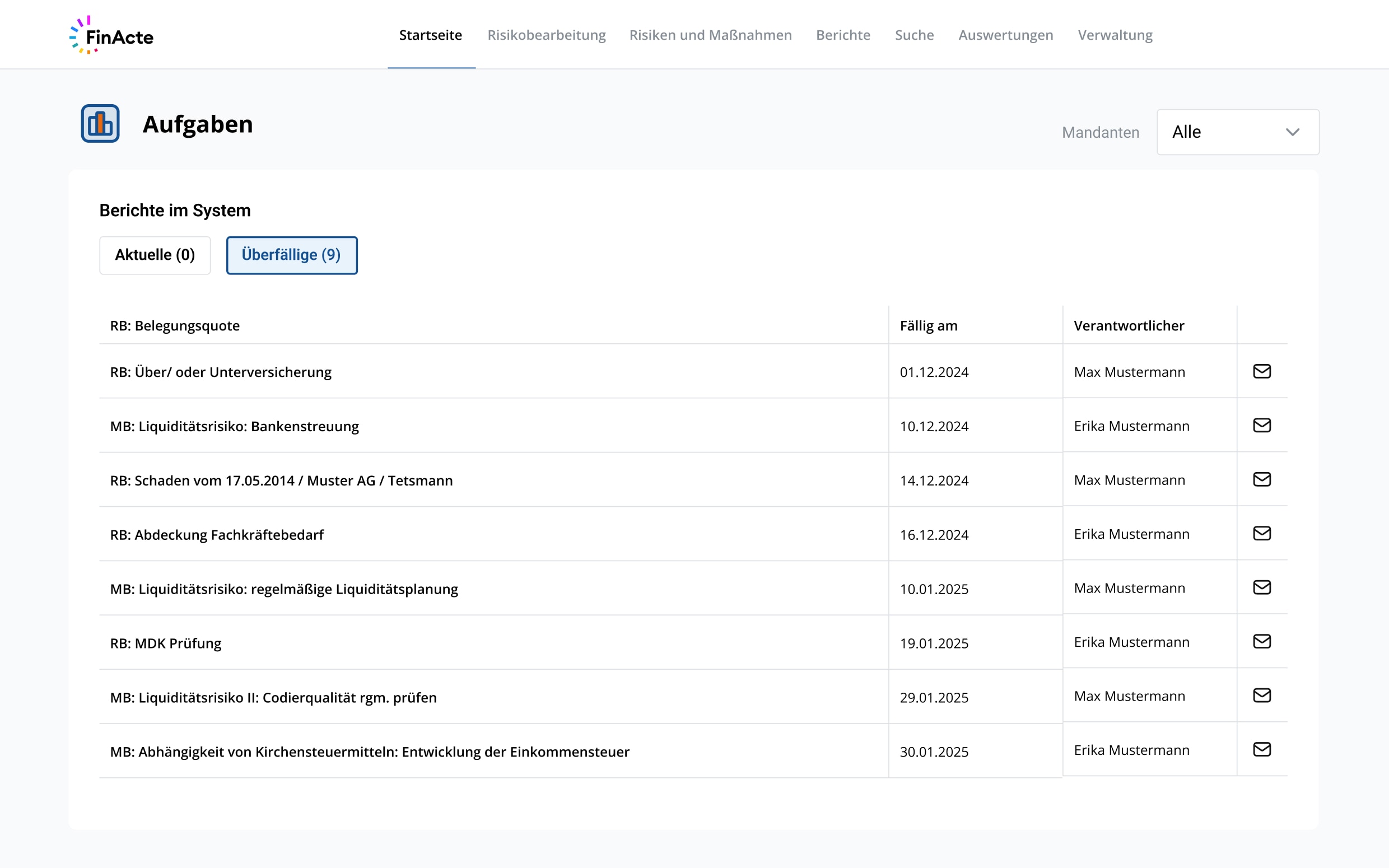Screen dimensions: 1389x868
Task: Click mail icon for RB: Über/ oder Unterversicherung
Action: 1261,371
